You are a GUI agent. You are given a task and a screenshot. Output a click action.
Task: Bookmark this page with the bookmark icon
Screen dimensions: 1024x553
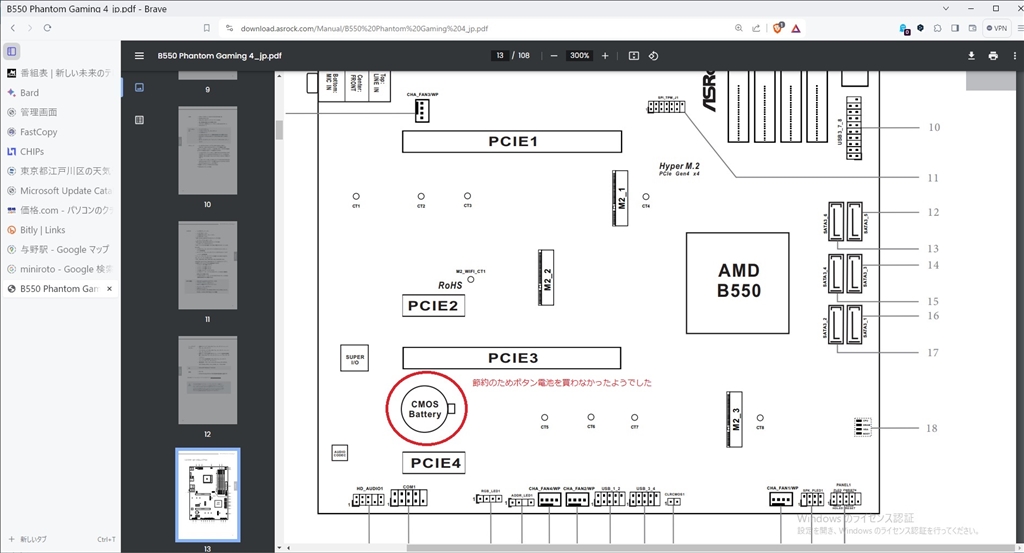[x=207, y=28]
